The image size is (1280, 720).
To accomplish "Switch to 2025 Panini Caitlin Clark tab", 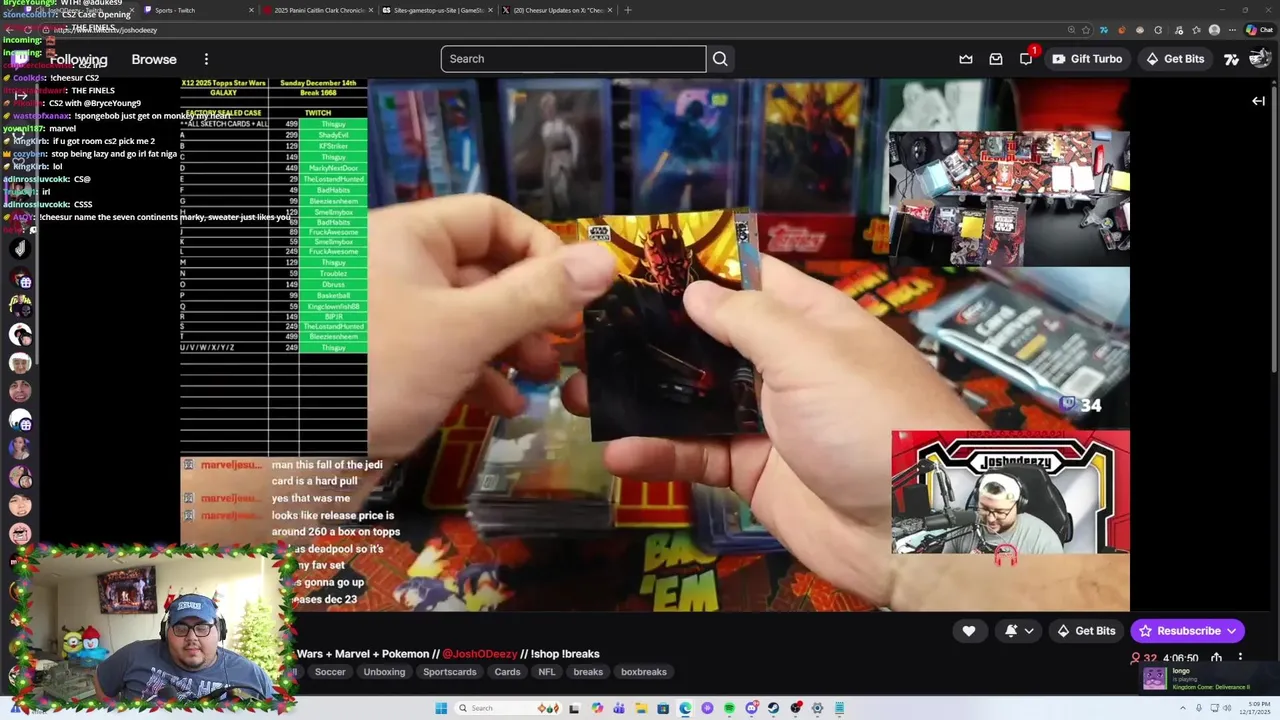I will pos(318,10).
